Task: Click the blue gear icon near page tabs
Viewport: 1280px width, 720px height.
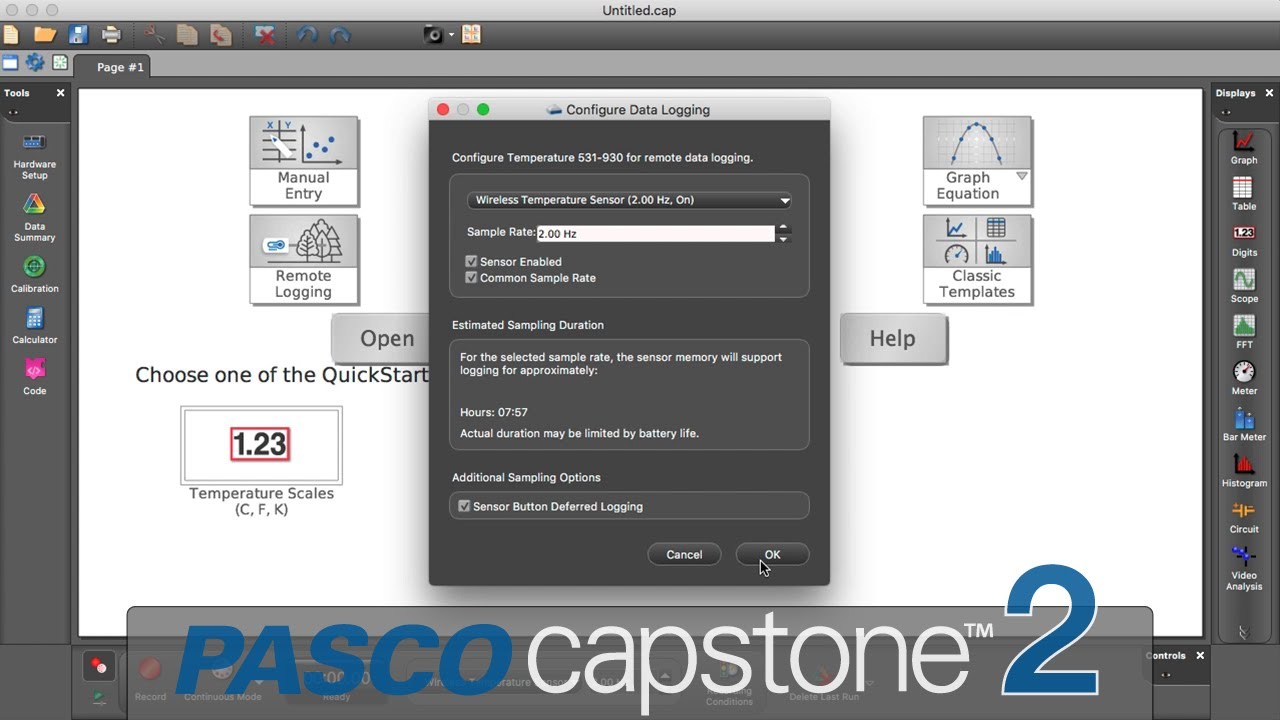Action: click(35, 63)
